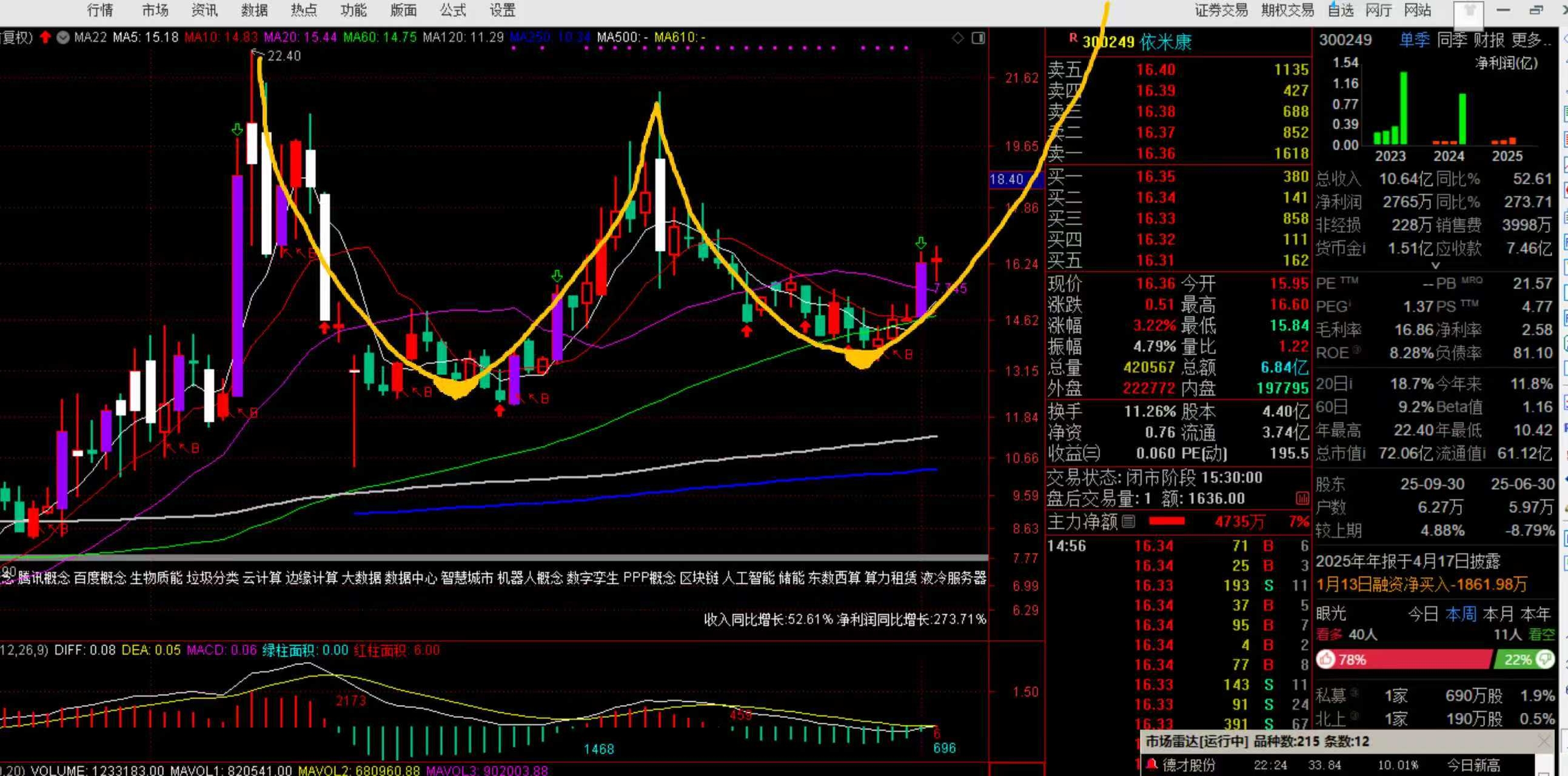Select the 本周 sentiment period
The width and height of the screenshot is (1568, 776).
point(1461,614)
